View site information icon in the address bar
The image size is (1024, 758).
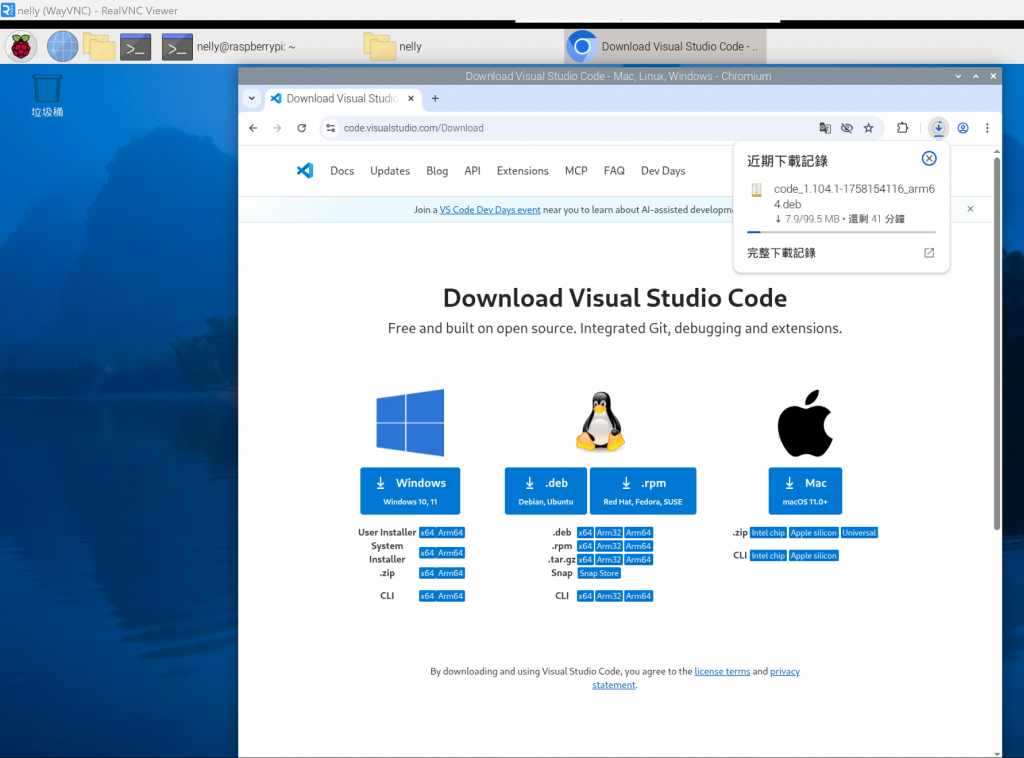pos(330,128)
